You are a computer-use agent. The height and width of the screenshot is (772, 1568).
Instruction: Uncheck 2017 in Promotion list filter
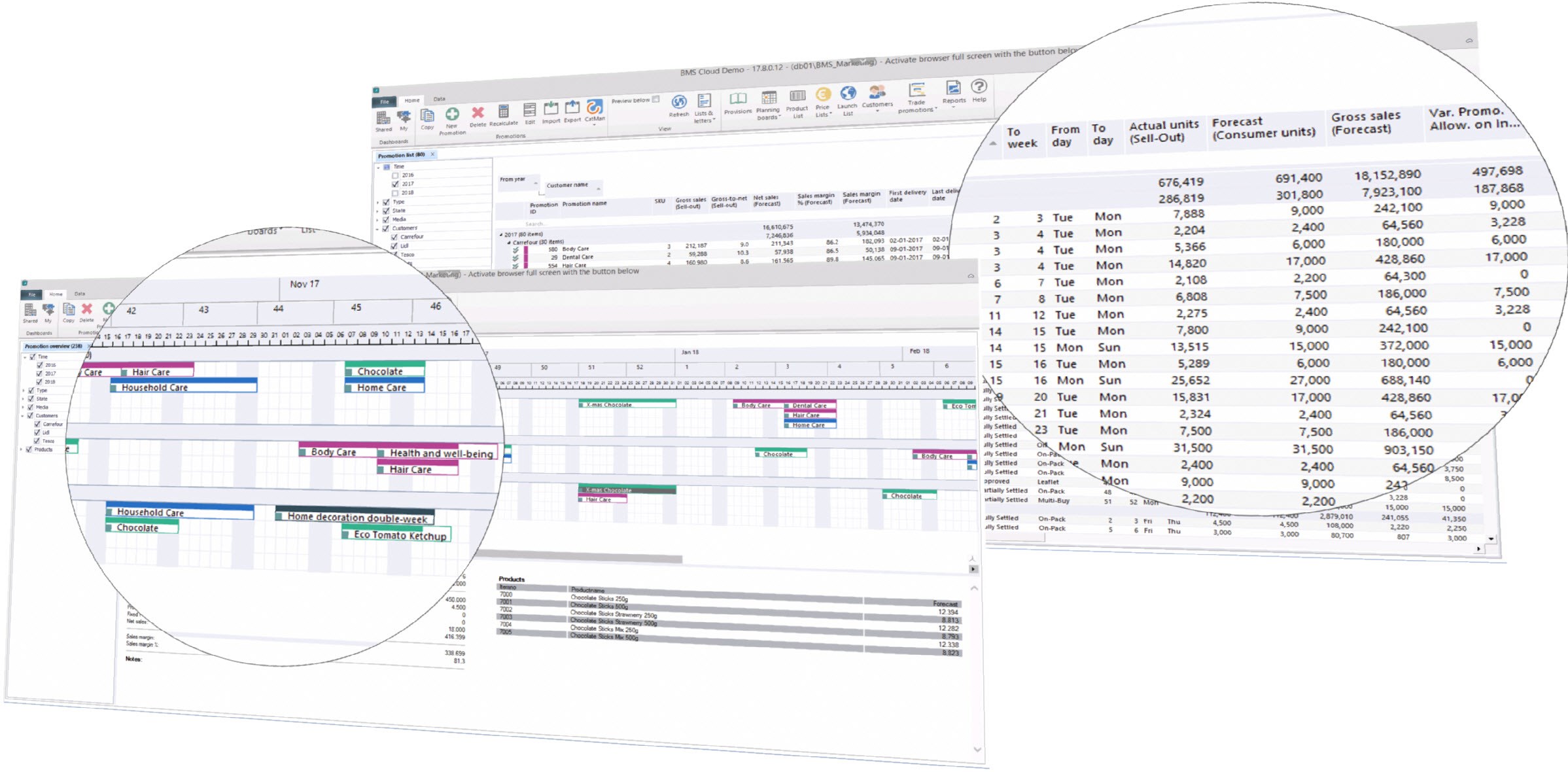(x=395, y=184)
